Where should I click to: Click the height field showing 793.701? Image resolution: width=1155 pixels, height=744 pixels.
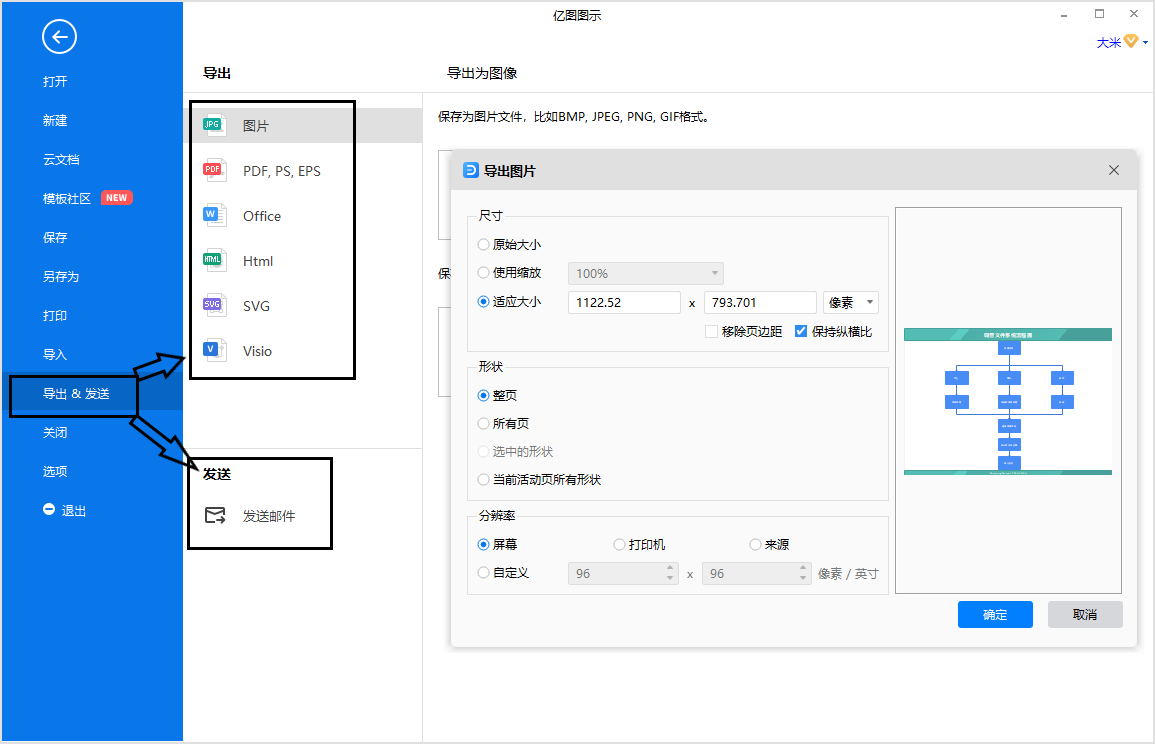coord(760,303)
